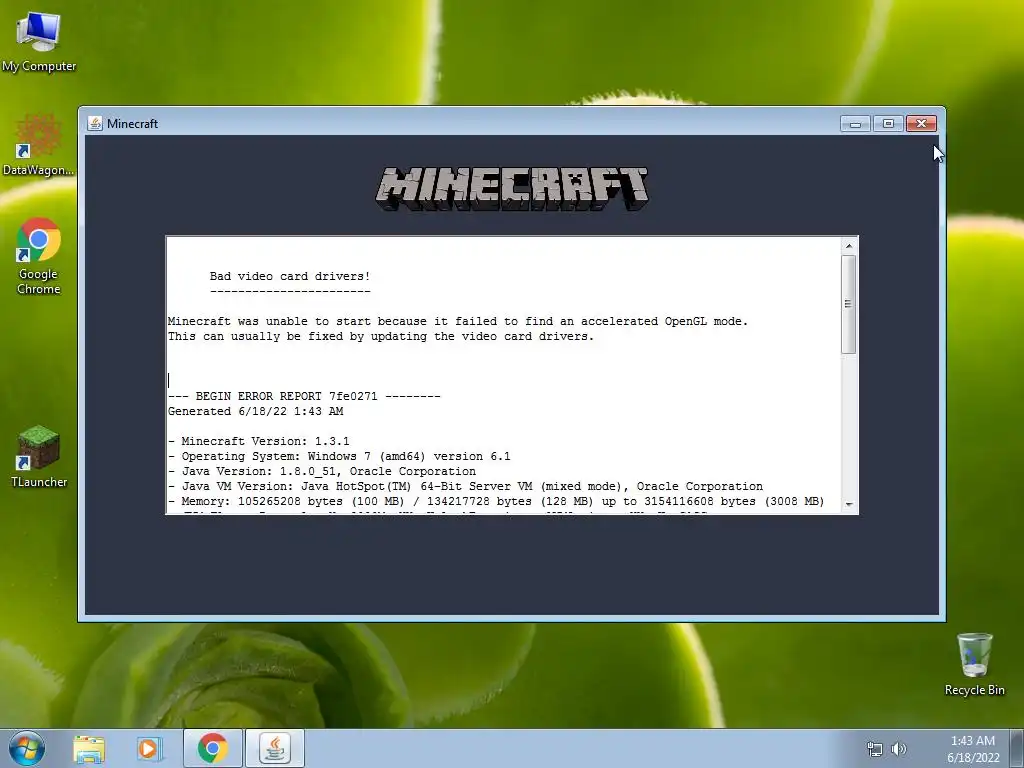Viewport: 1024px width, 768px height.
Task: Click the error report scroll-down arrow
Action: coord(849,504)
